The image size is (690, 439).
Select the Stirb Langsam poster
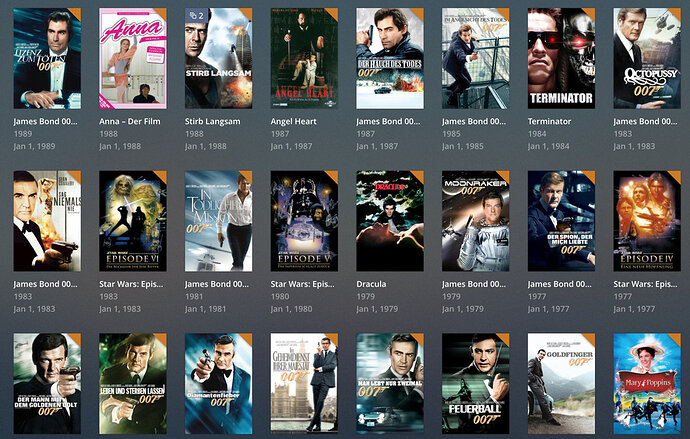pyautogui.click(x=219, y=58)
